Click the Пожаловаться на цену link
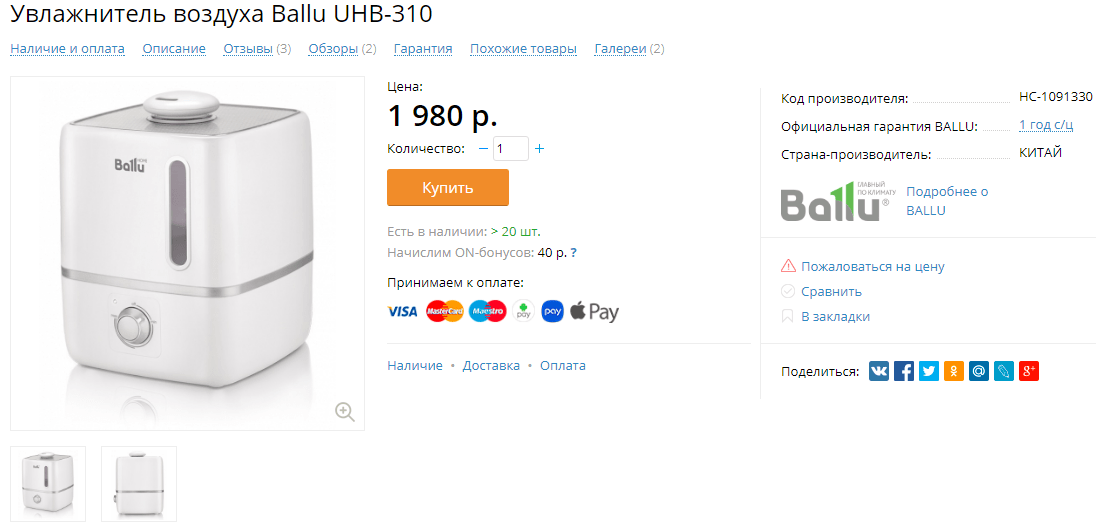Screen dimensions: 1103x530 point(863,267)
